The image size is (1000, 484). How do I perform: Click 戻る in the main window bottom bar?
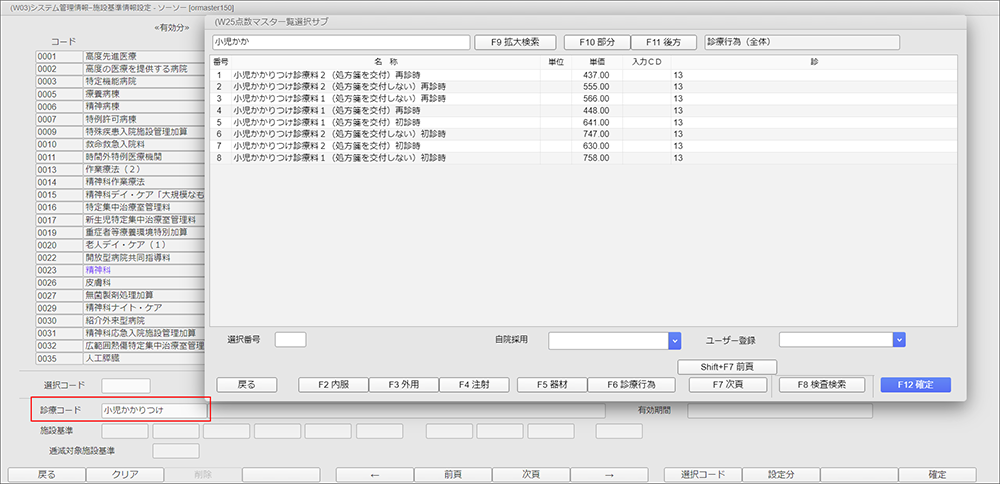[46, 475]
